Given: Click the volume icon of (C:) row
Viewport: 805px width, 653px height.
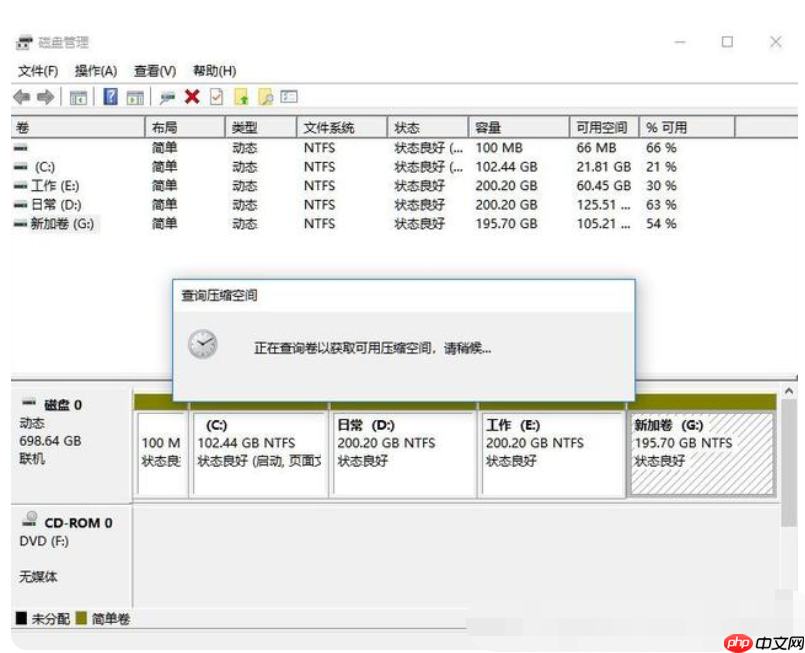Looking at the screenshot, I should (x=21, y=166).
